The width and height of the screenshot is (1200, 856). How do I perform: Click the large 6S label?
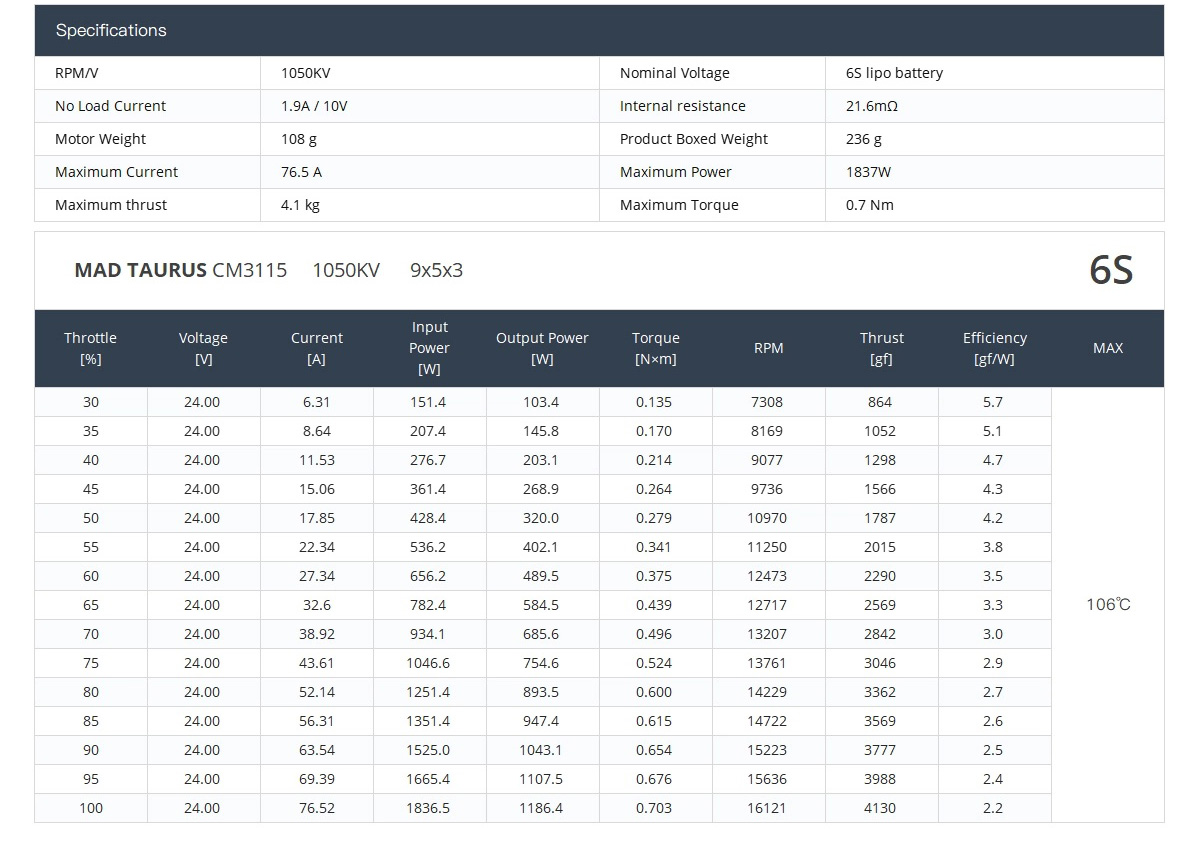click(x=1111, y=270)
